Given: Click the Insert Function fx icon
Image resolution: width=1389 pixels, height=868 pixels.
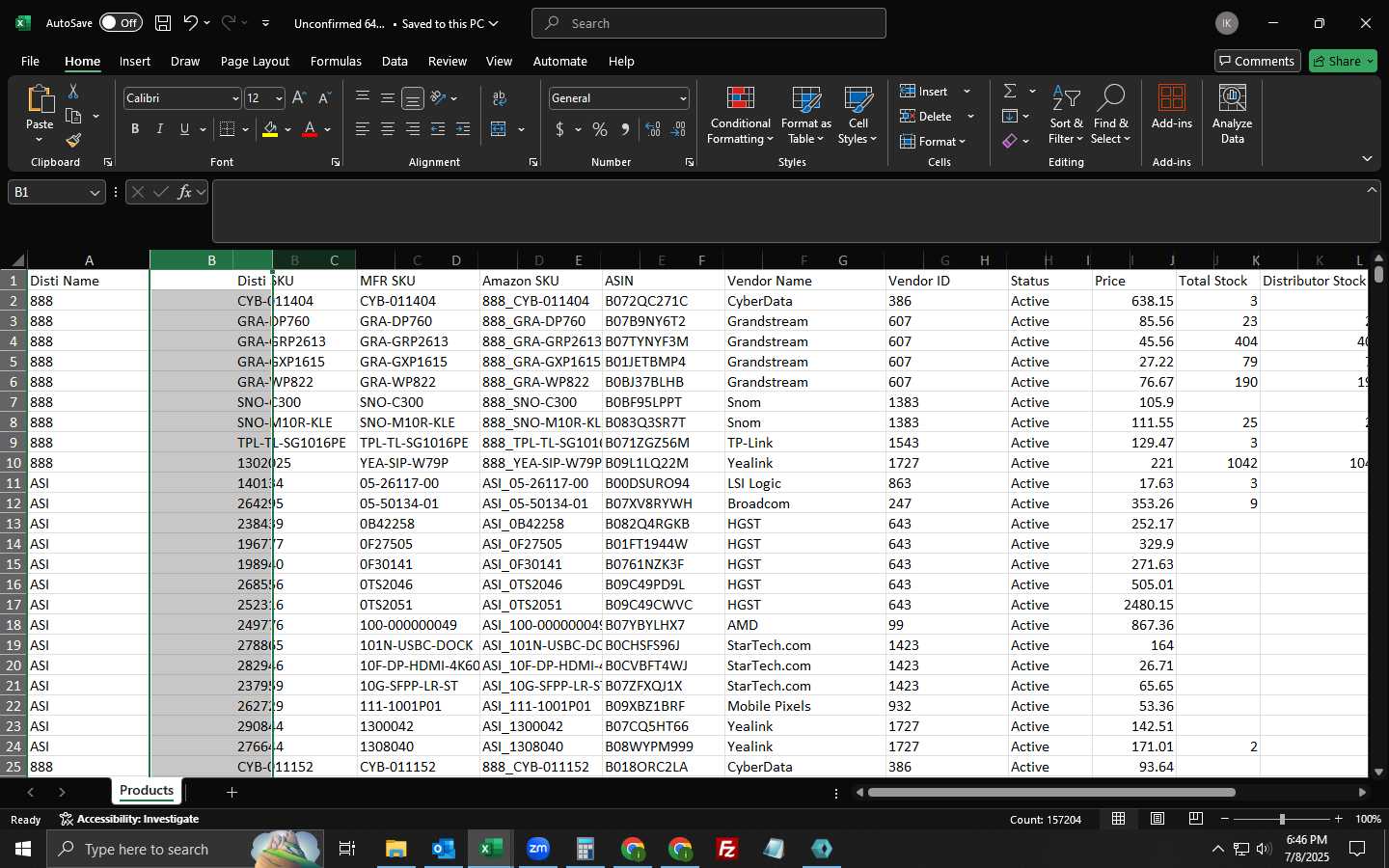Looking at the screenshot, I should coord(184,192).
